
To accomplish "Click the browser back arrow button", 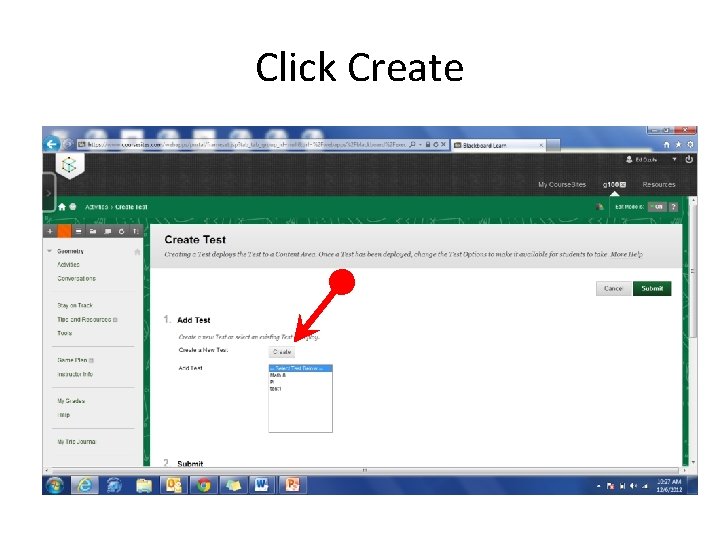I will [51, 144].
